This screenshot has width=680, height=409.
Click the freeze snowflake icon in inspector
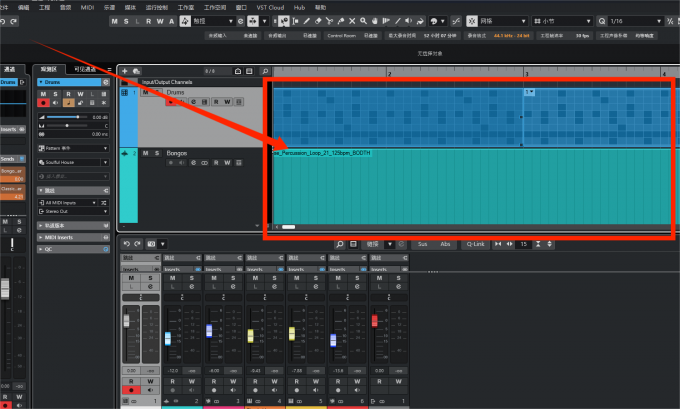click(104, 103)
